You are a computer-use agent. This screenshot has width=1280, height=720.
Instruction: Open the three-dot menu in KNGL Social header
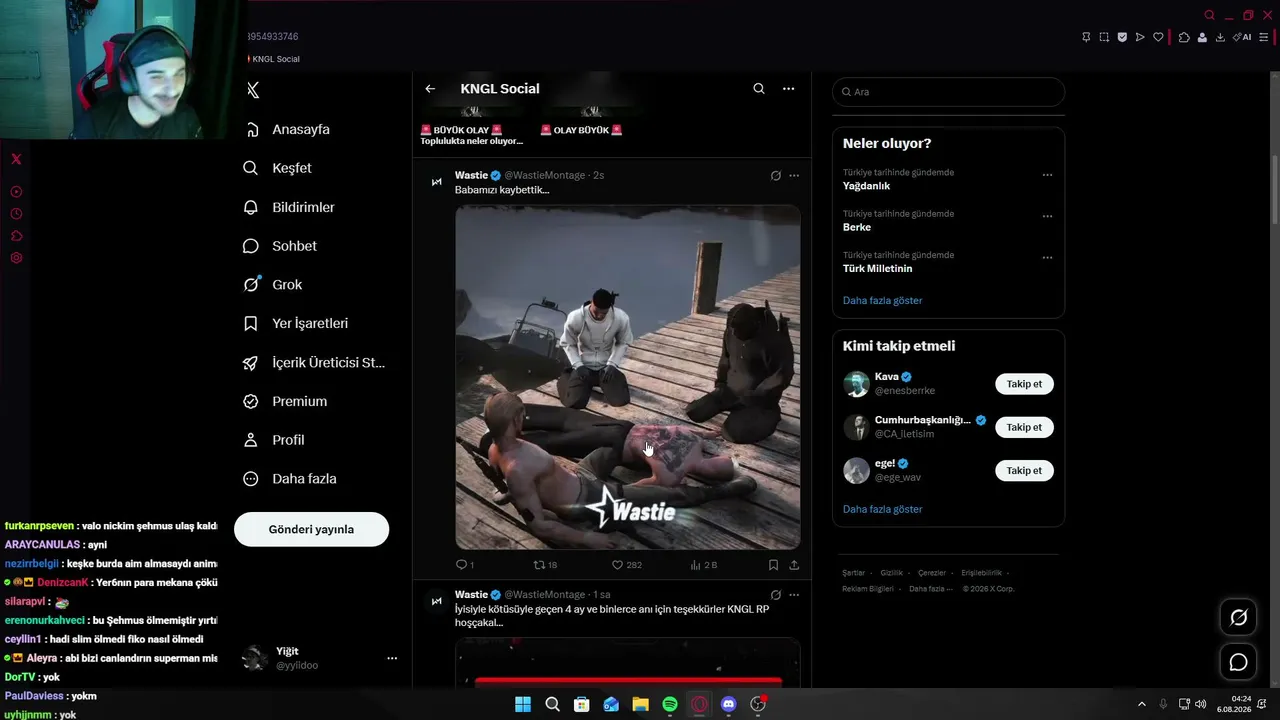(789, 89)
